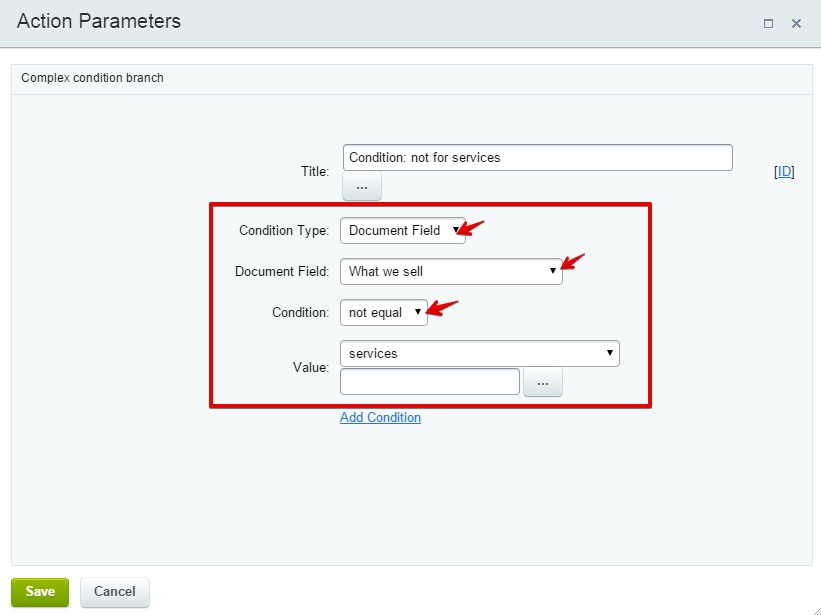Open the 'What we sell' Document Field dropdown

click(x=451, y=271)
